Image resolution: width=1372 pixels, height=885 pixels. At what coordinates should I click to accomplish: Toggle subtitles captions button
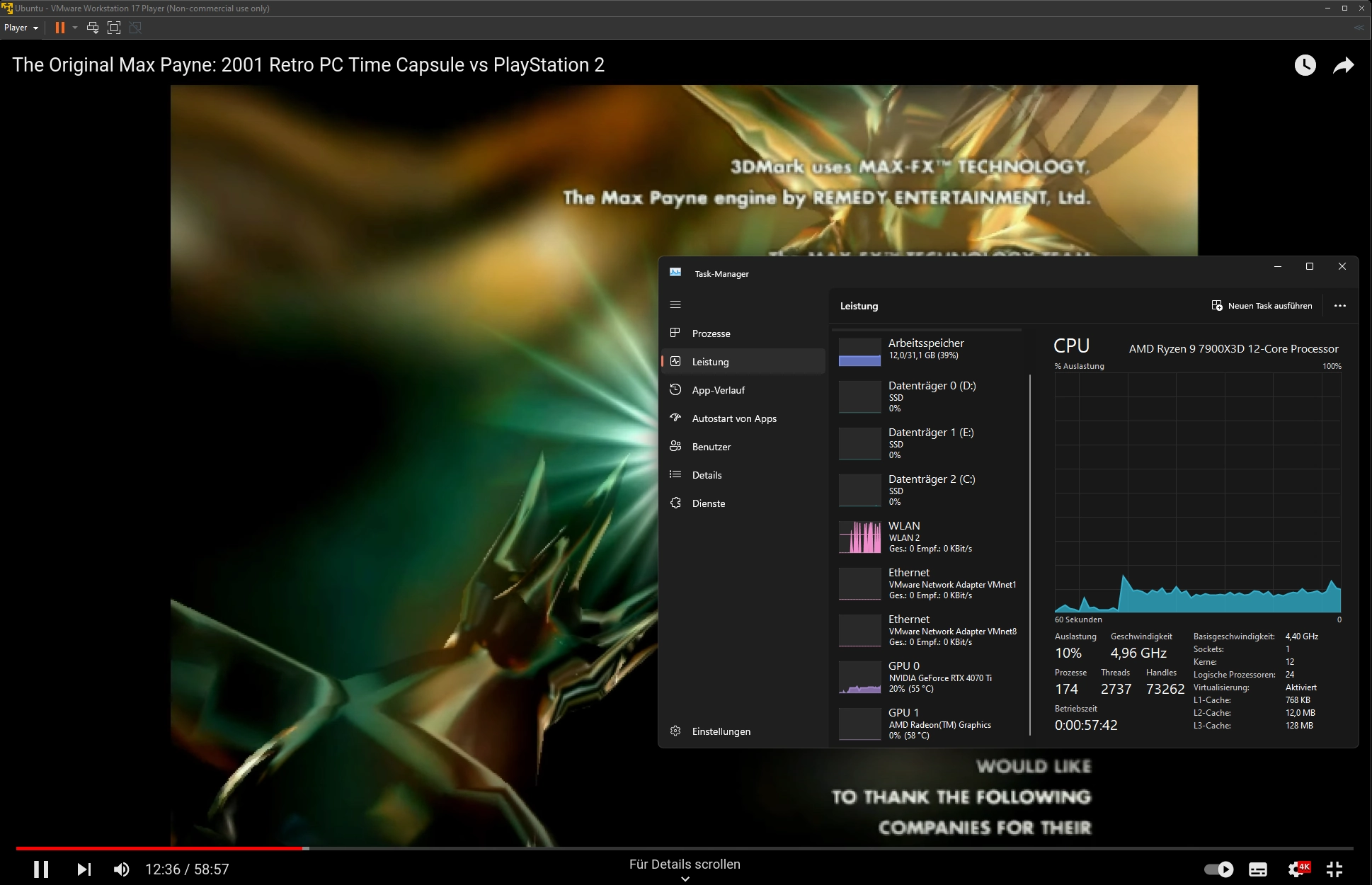point(1258,869)
